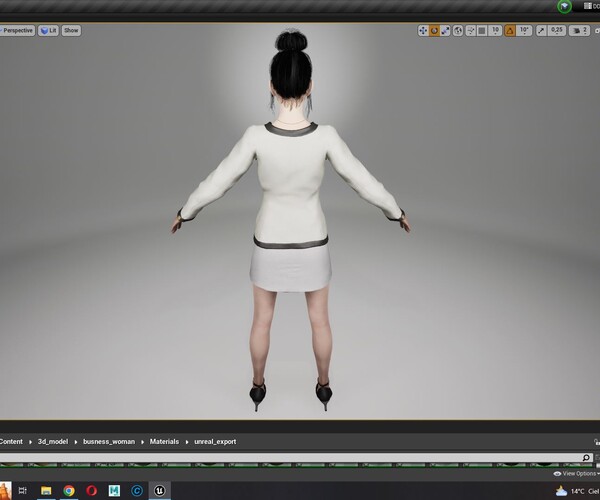Open Maya from taskbar
The image size is (600, 500).
pyautogui.click(x=114, y=490)
